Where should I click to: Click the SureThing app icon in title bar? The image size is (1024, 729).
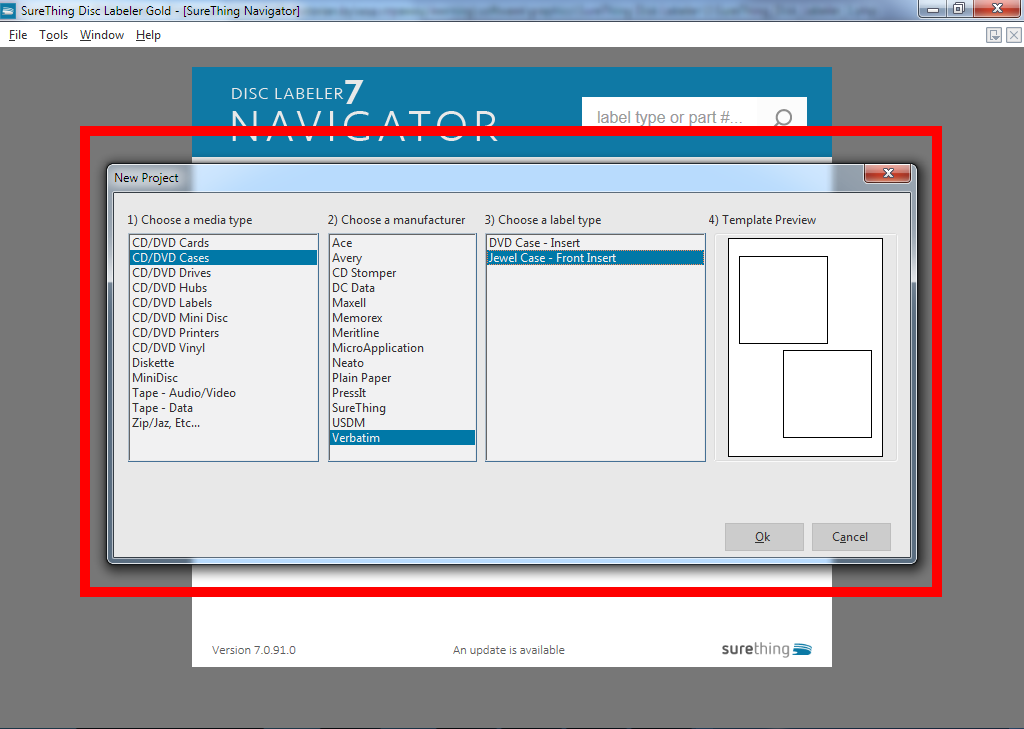(x=9, y=9)
